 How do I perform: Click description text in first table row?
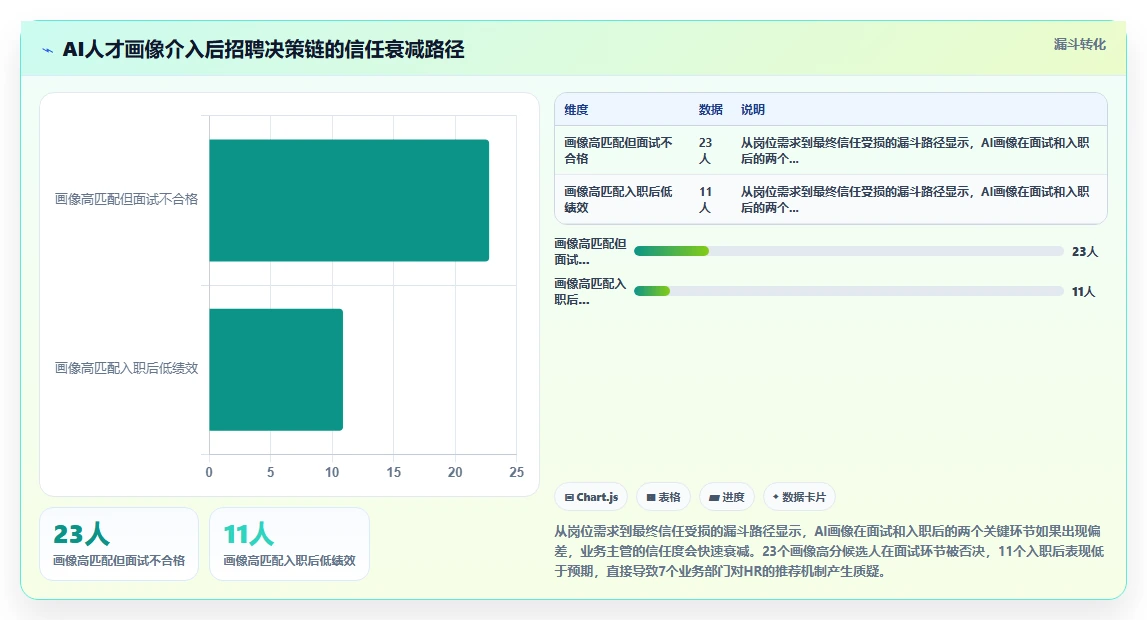915,151
